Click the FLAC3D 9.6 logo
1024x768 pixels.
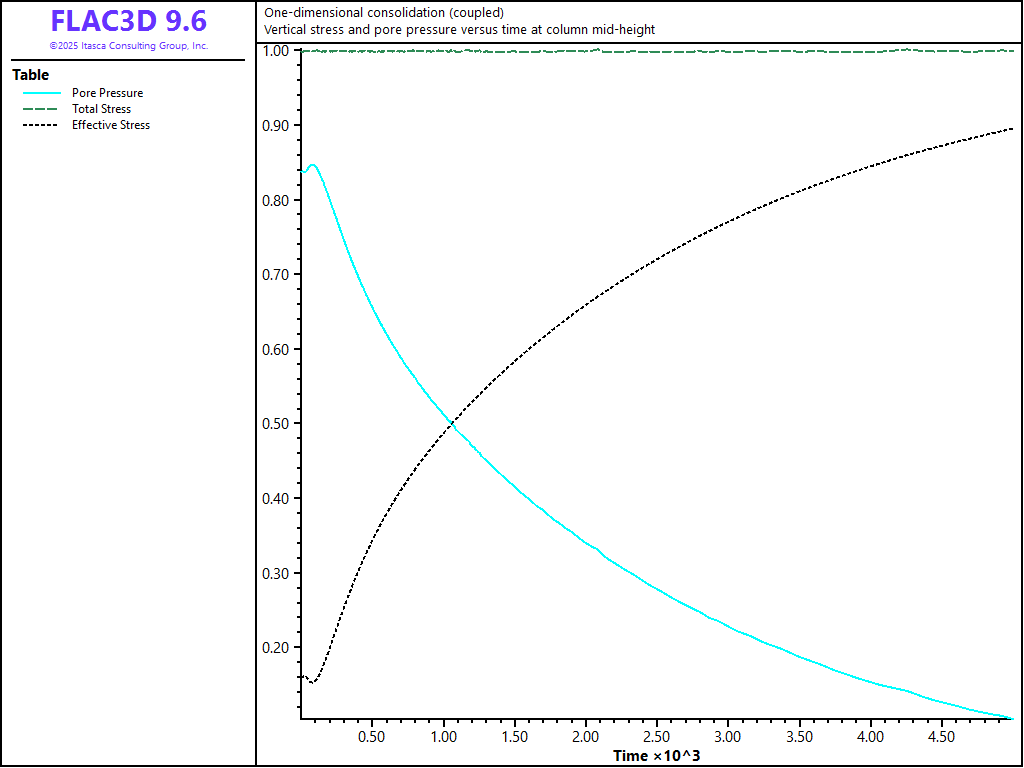tap(128, 22)
